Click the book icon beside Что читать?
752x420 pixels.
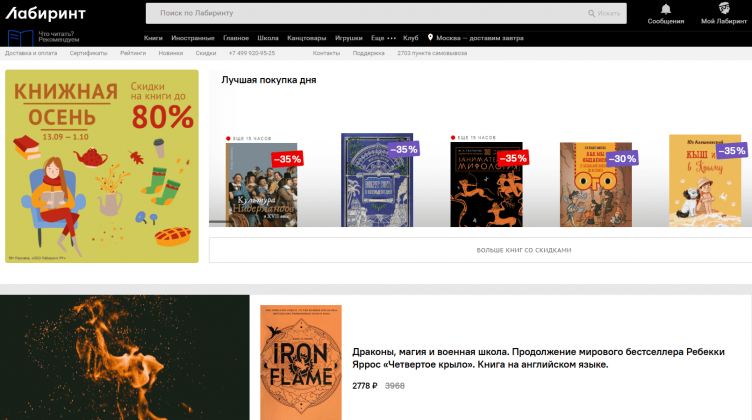(x=20, y=37)
